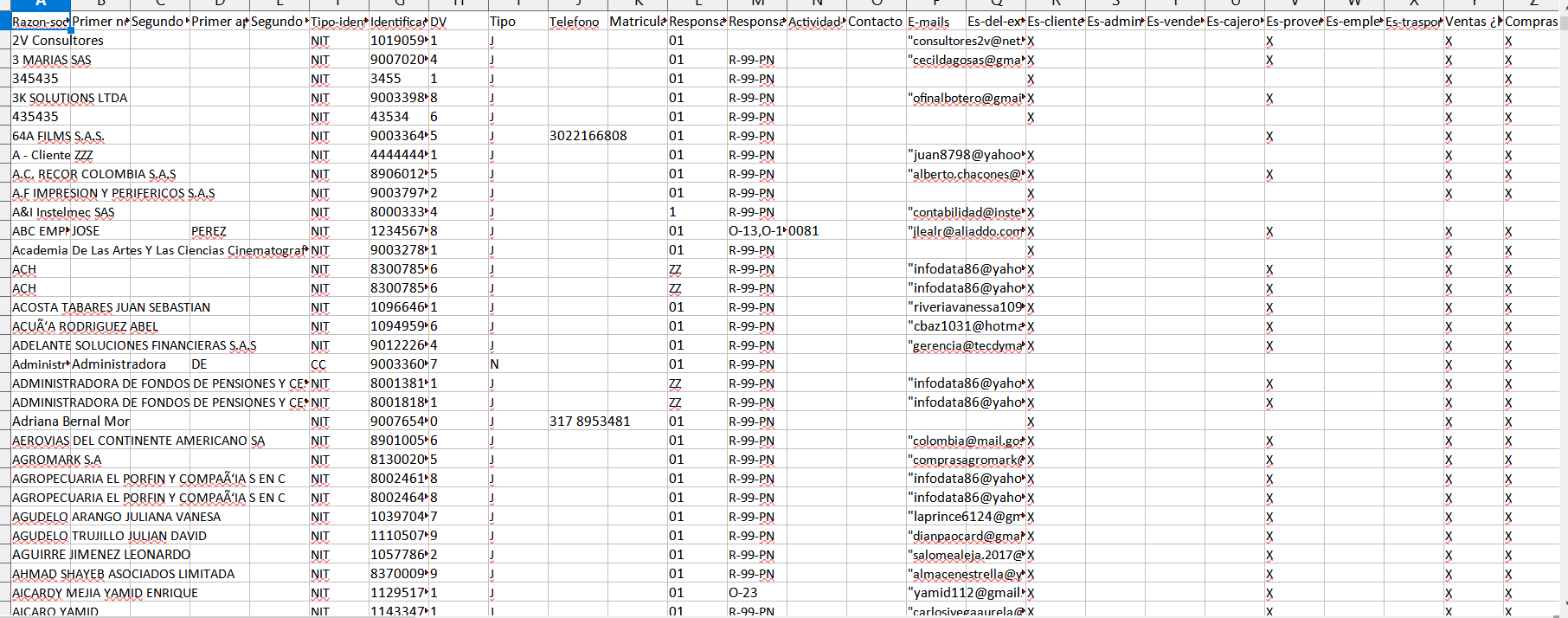This screenshot has width=1568, height=618.
Task: Click the 3 MARIAS SAS cell
Action: 41,60
